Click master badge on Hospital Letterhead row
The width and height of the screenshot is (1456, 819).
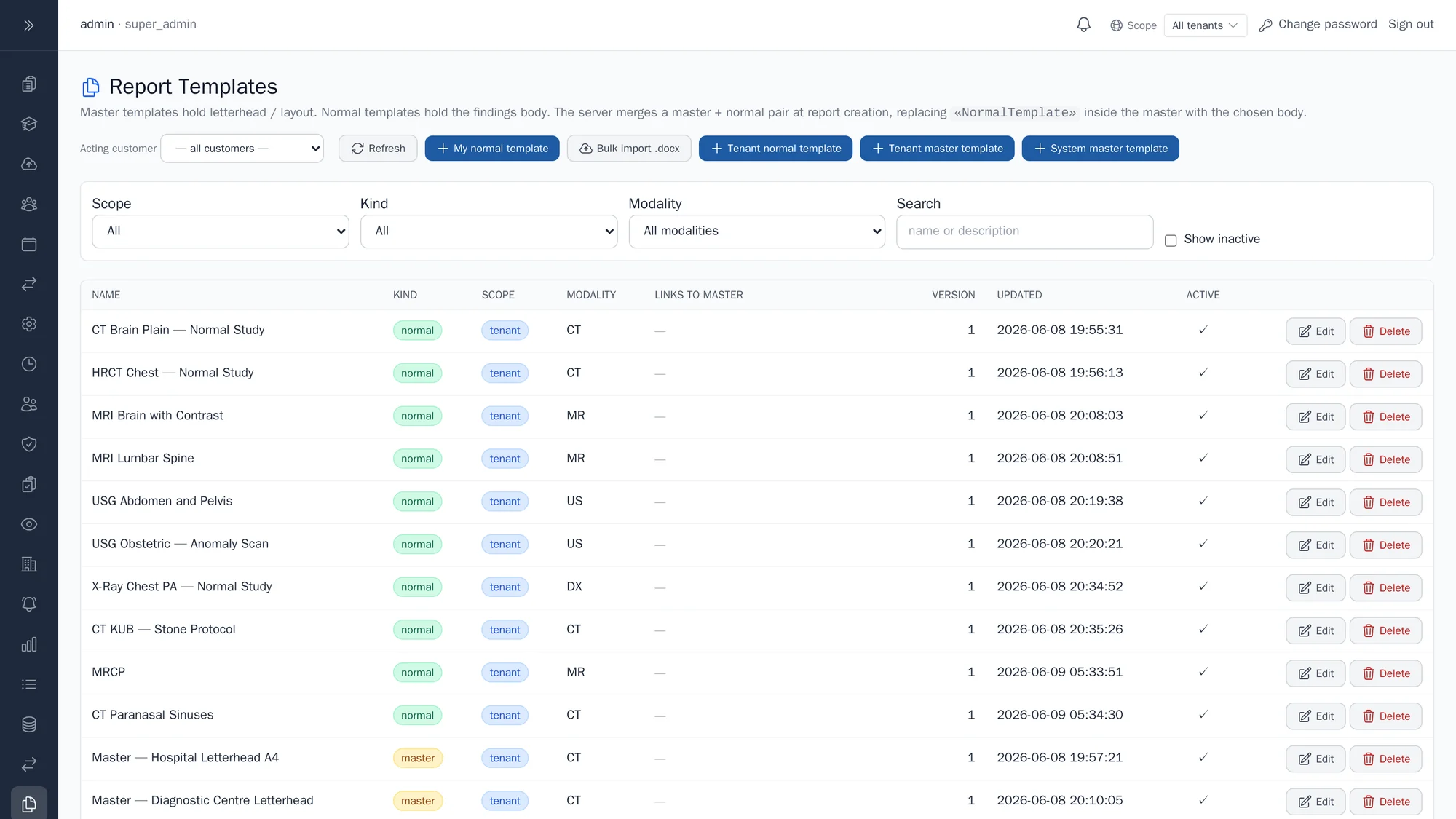tap(418, 758)
